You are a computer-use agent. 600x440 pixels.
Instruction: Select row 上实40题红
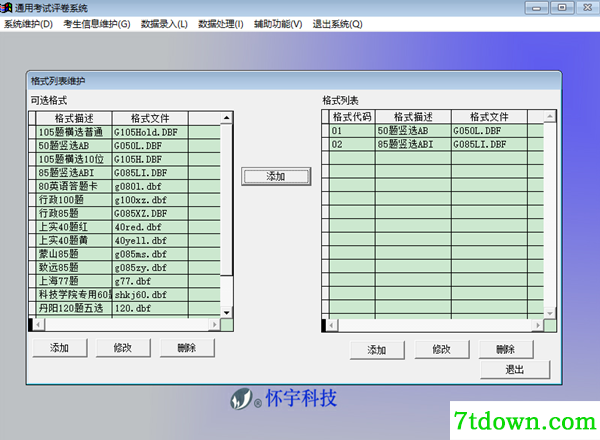[74, 227]
